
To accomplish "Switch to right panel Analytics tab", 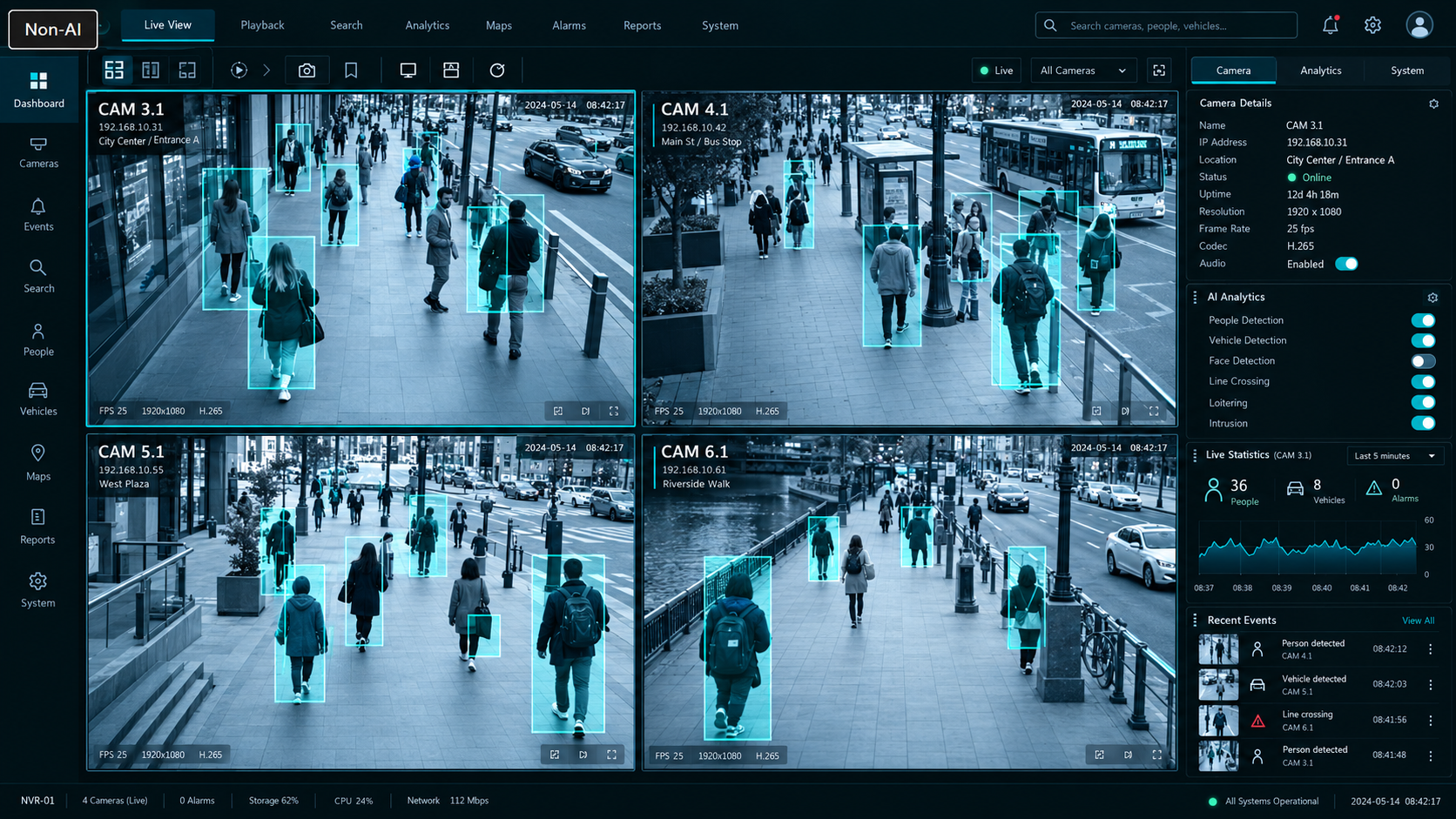I will (x=1320, y=70).
